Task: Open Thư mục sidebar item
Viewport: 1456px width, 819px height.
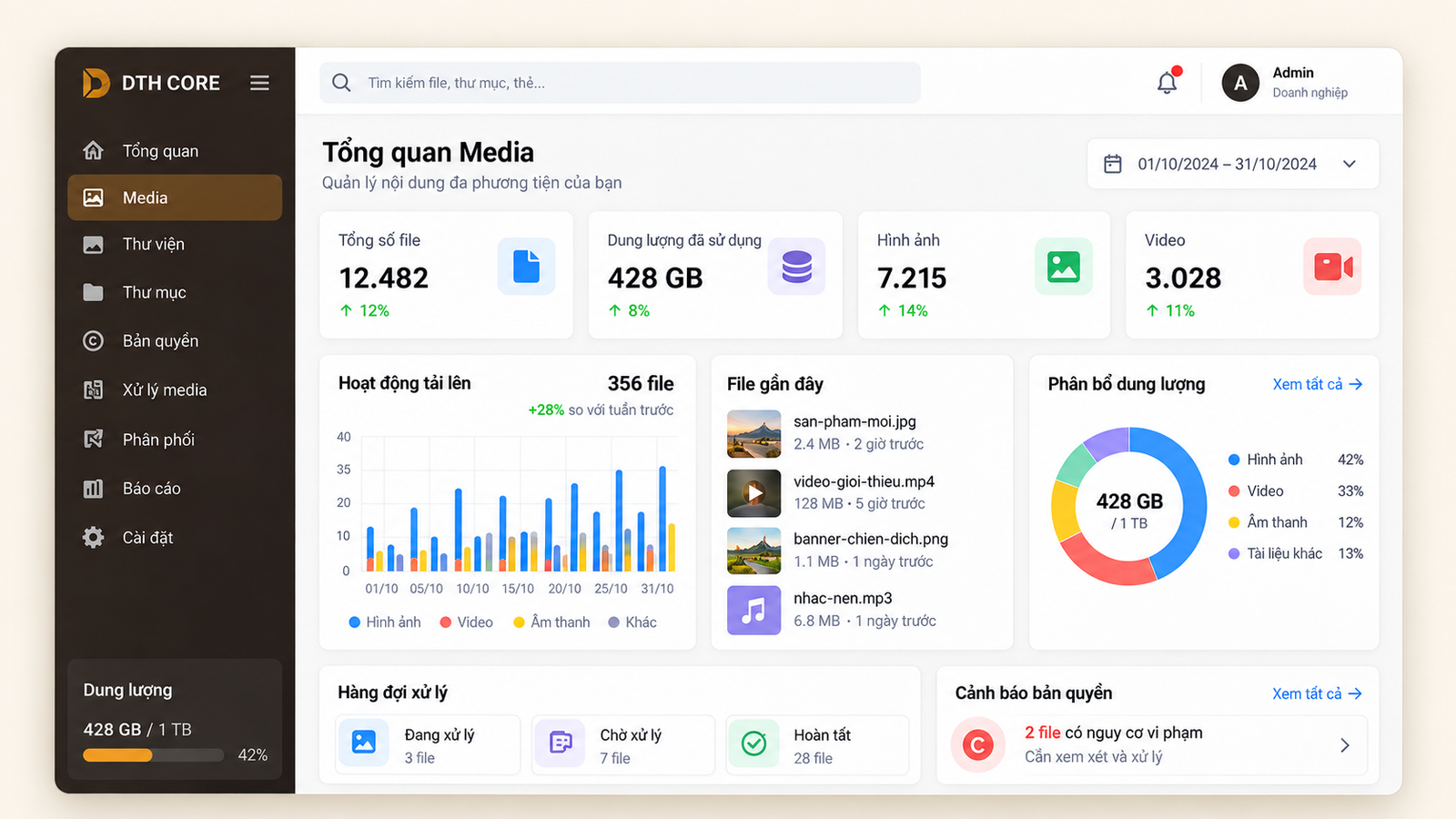Action: (x=175, y=292)
